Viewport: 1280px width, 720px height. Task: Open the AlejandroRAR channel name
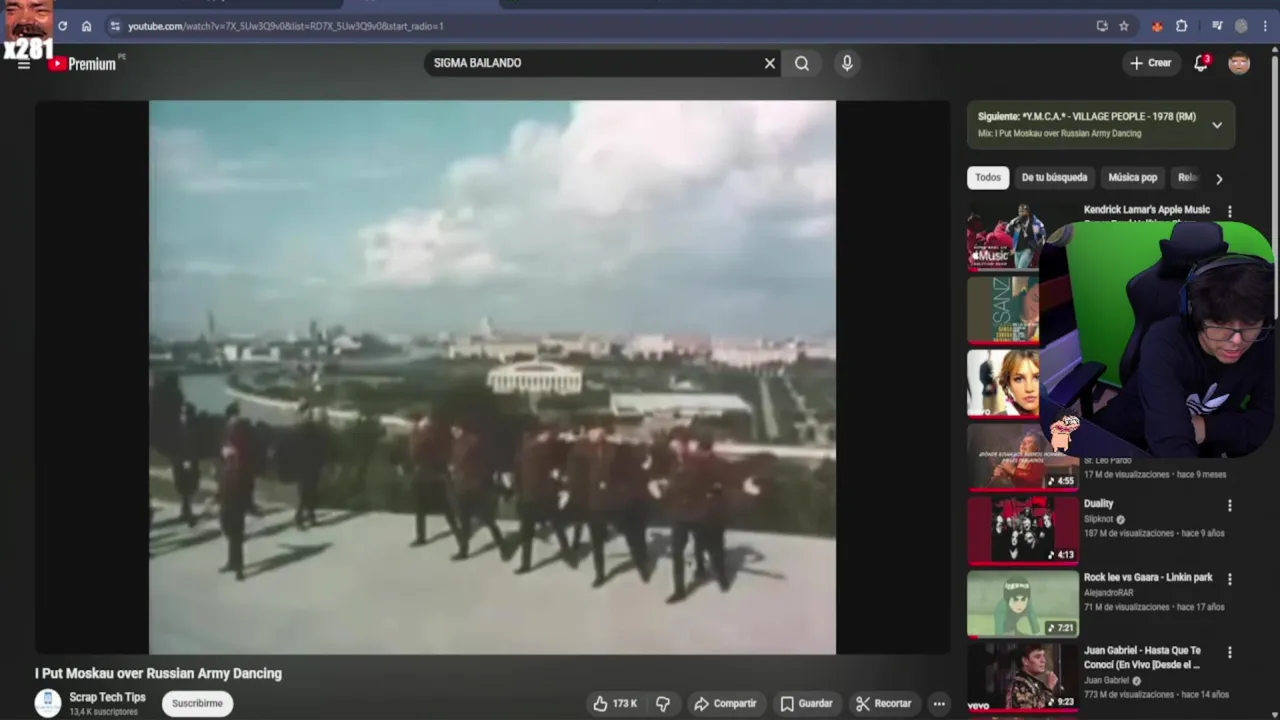click(1109, 593)
